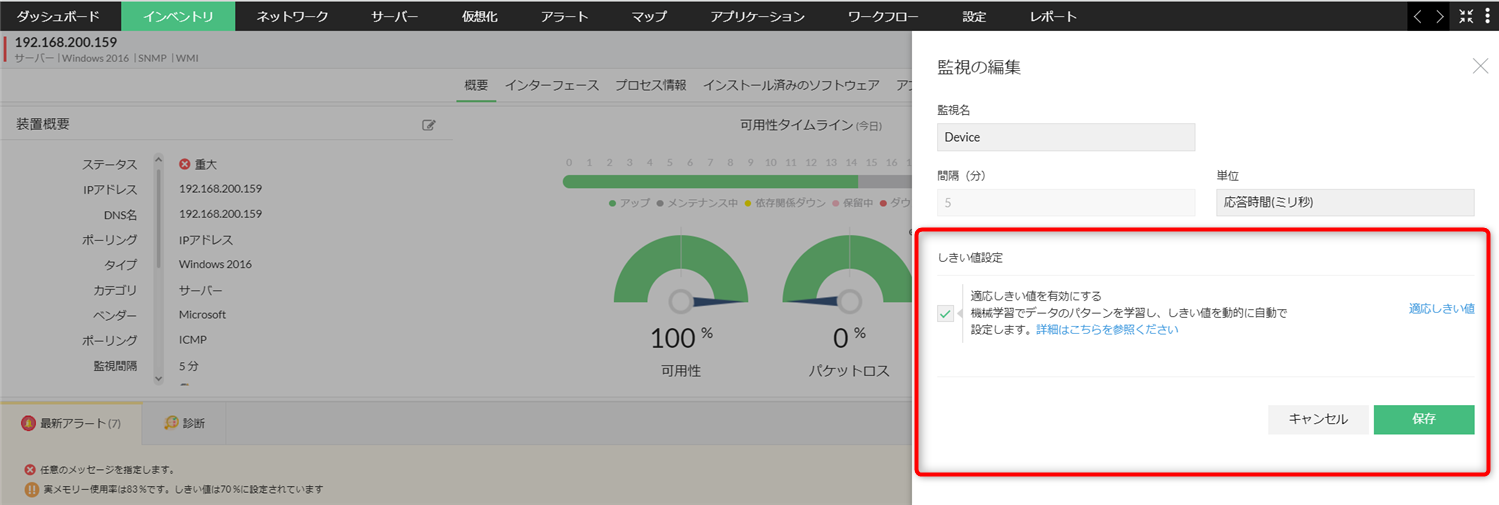Open the サーバー menu
This screenshot has height=505, width=1499.
[x=395, y=16]
